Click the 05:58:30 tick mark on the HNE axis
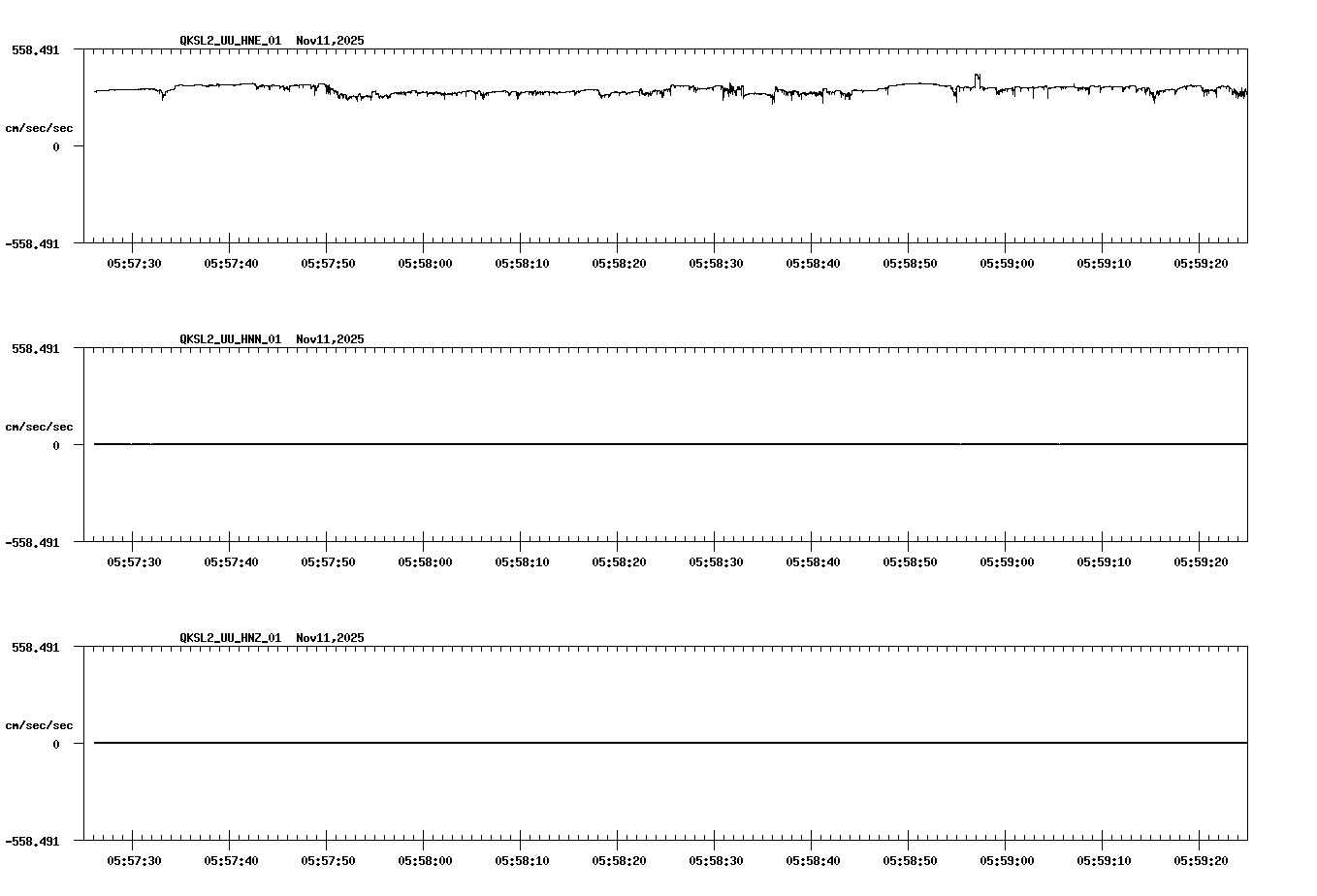Viewport: 1317px width, 896px height. coord(715,243)
